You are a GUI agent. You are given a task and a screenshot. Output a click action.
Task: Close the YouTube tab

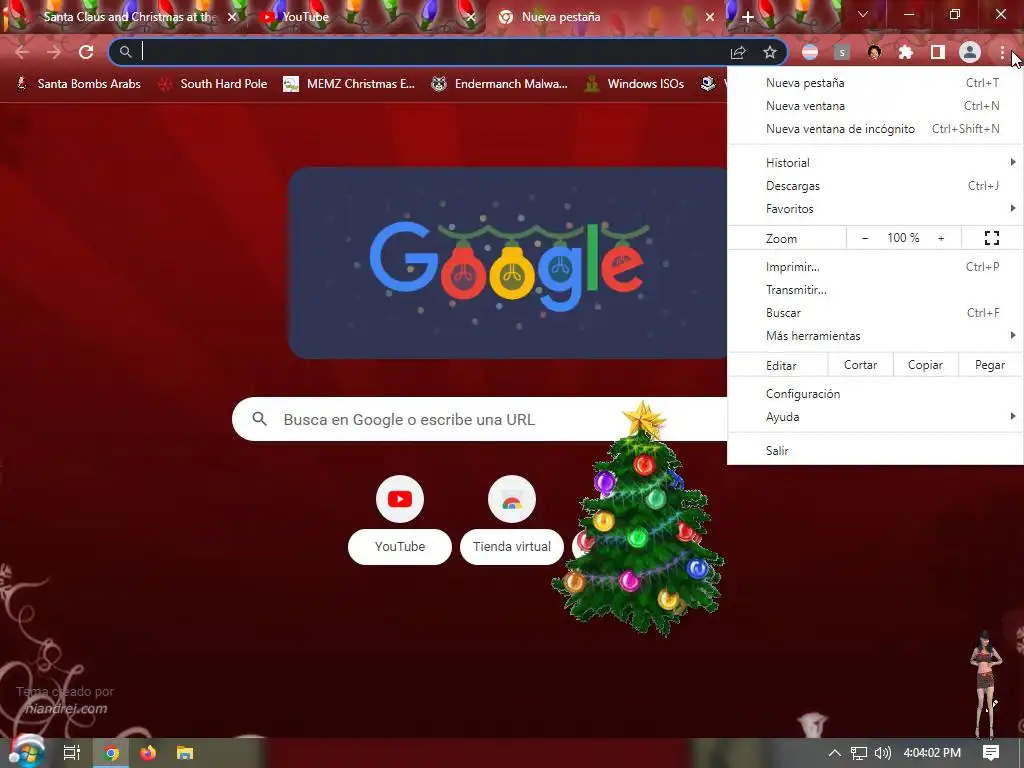coord(470,17)
